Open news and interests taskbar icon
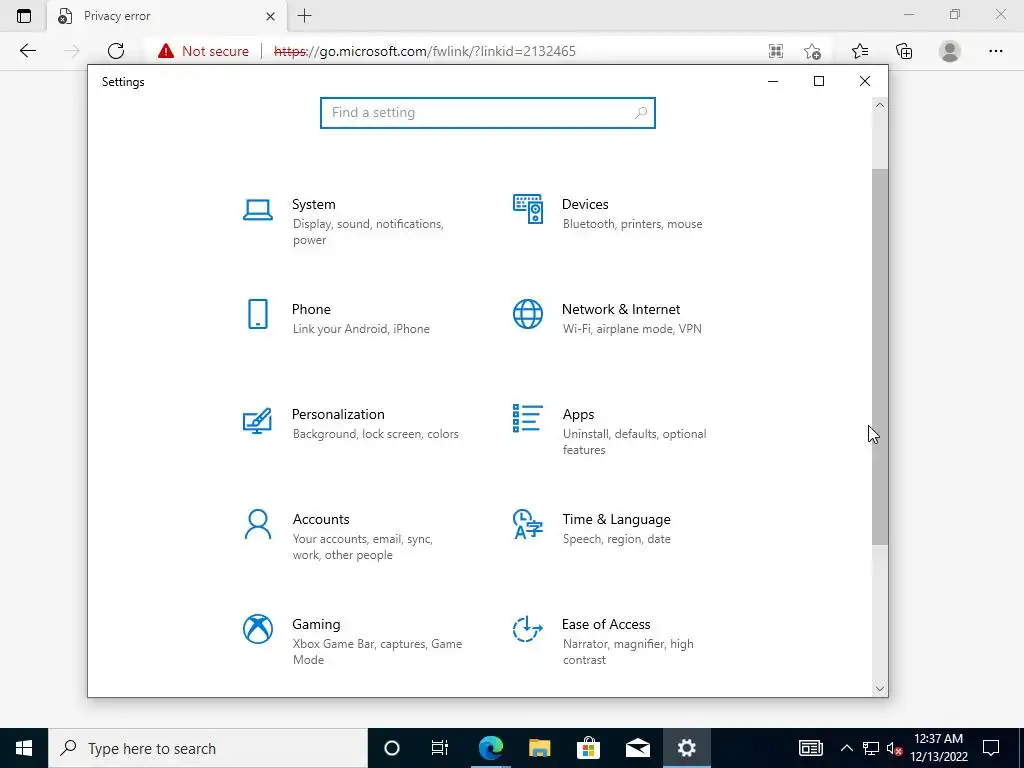Viewport: 1024px width, 768px height. coord(810,748)
